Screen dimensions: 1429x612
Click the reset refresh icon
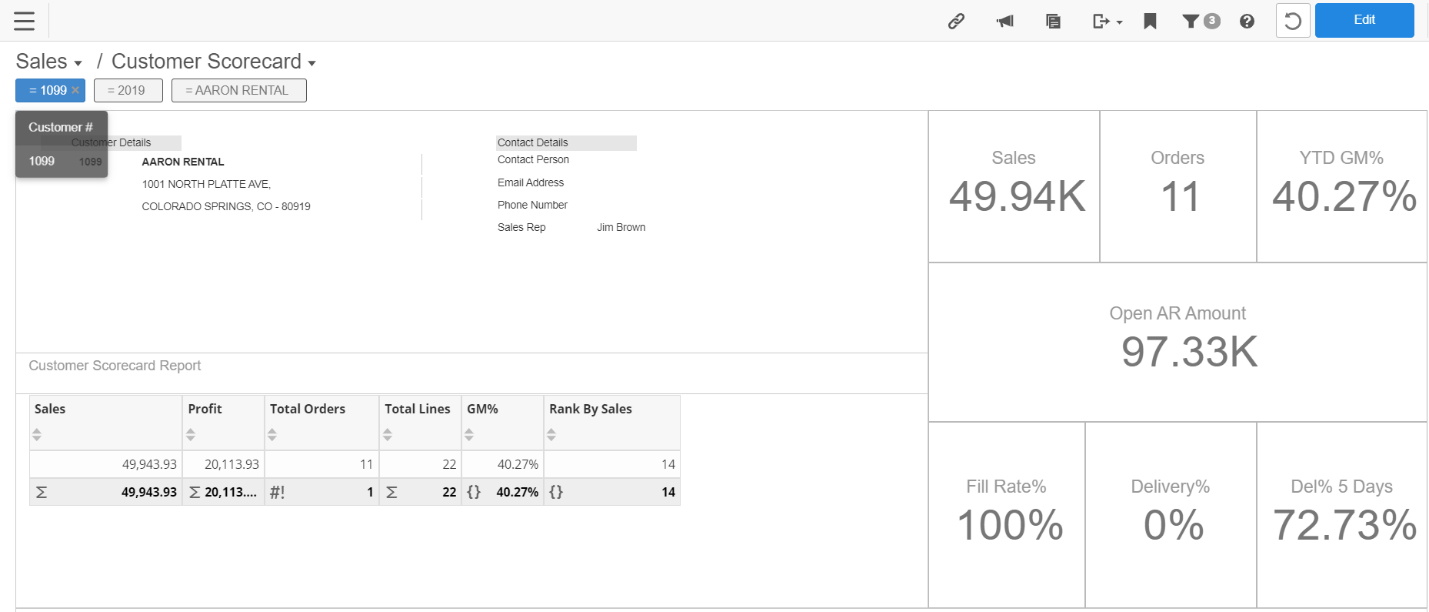1292,20
